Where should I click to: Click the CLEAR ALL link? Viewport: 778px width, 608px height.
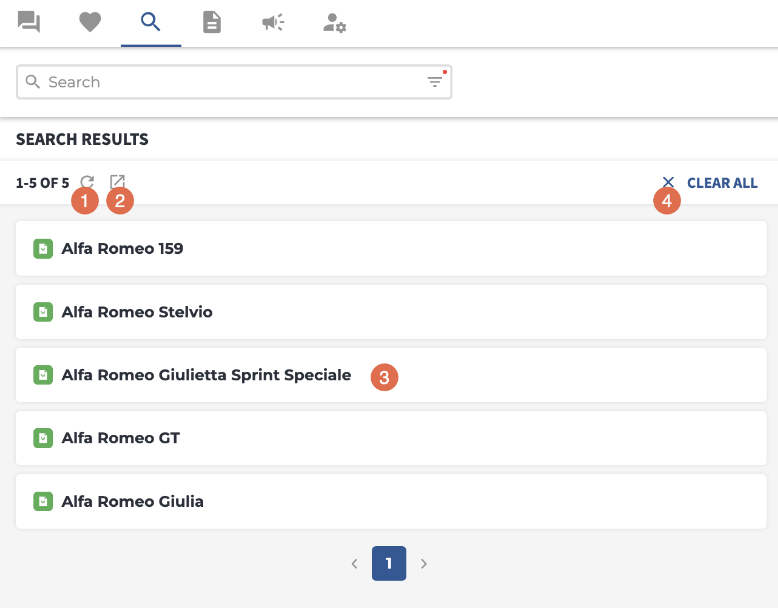pos(722,183)
